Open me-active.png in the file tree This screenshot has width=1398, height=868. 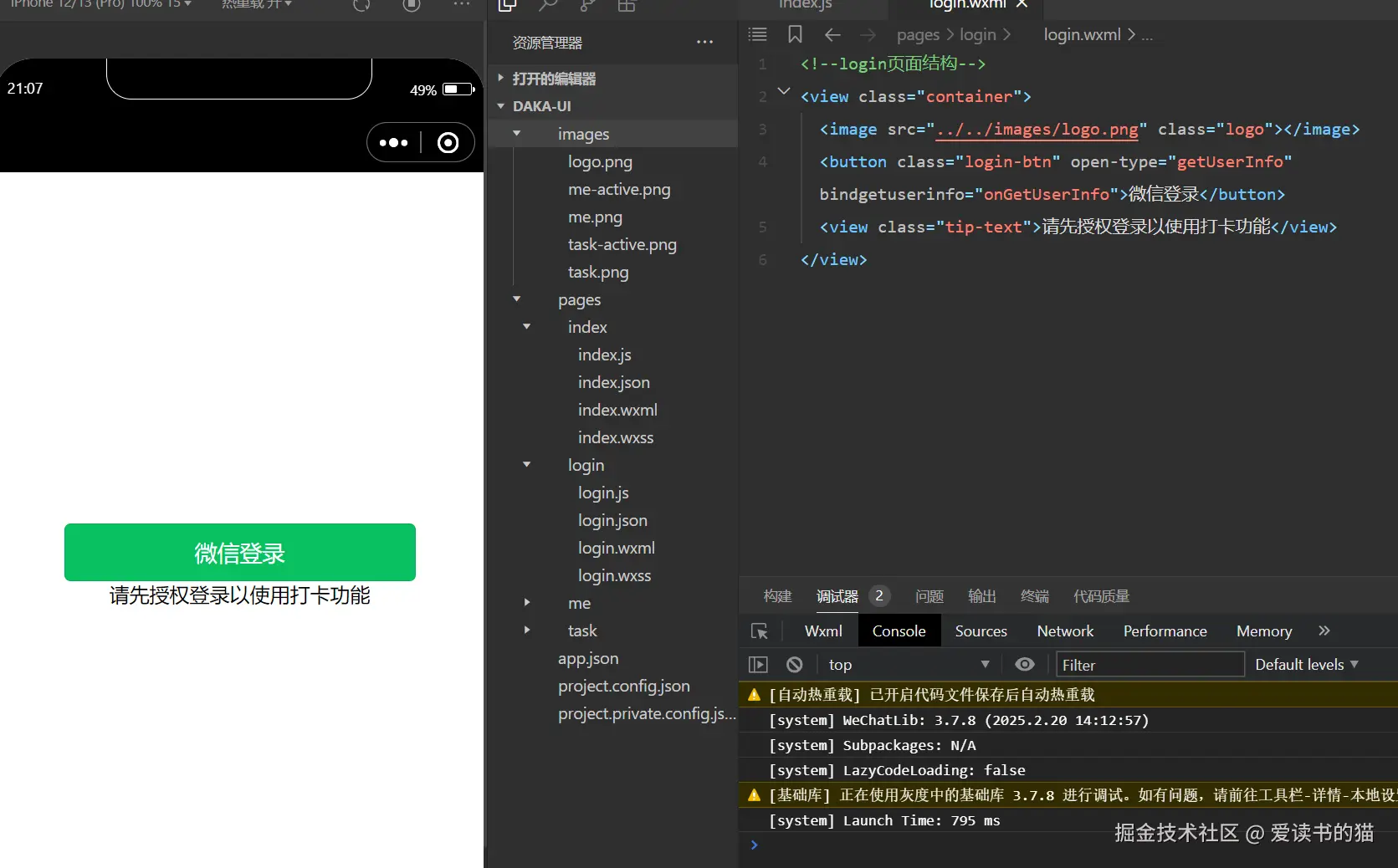click(619, 189)
